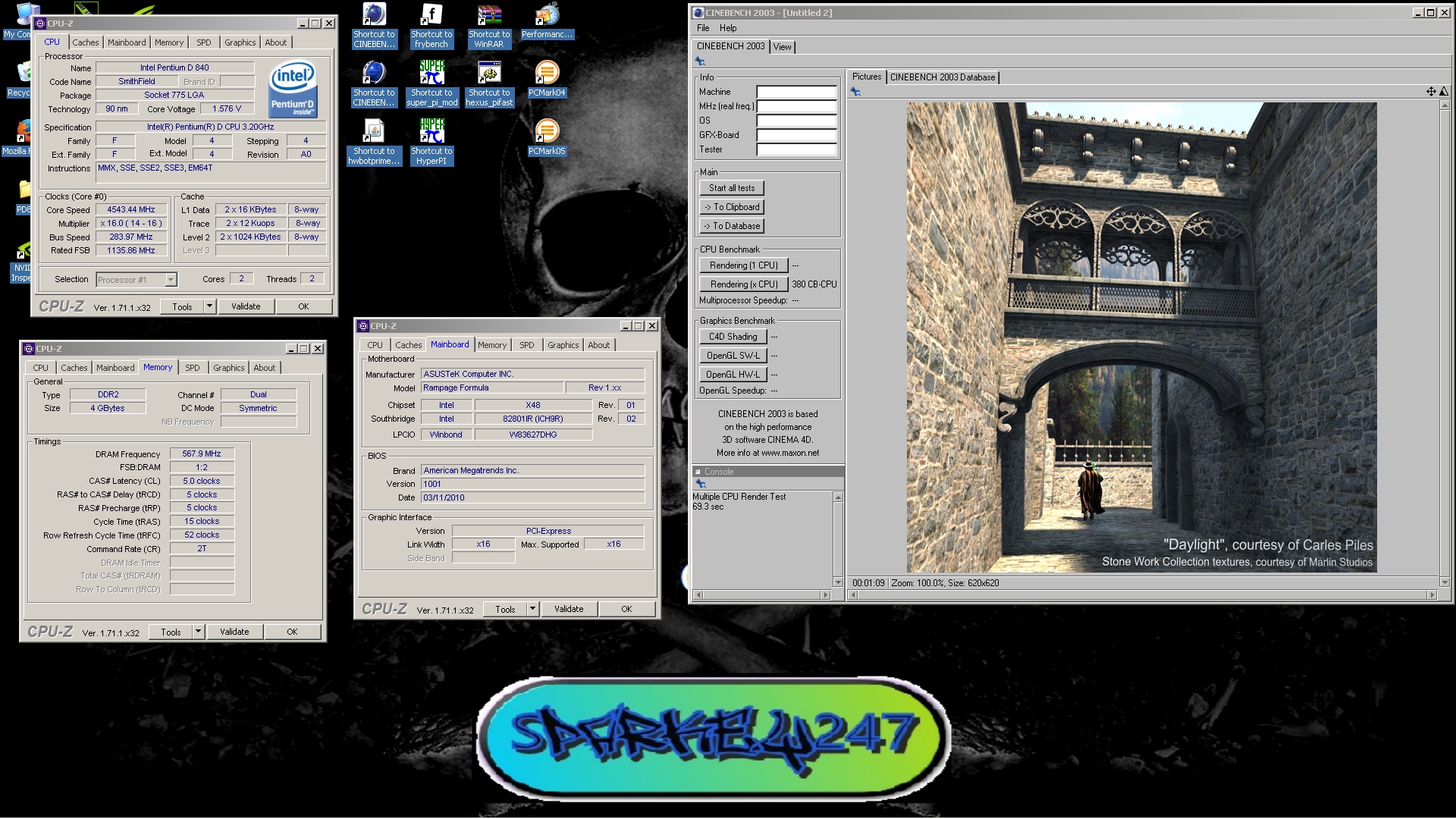Viewport: 1456px width, 819px height.
Task: Switch to the Graphics tab in the CPU-Z Mainboard window
Action: click(x=563, y=345)
